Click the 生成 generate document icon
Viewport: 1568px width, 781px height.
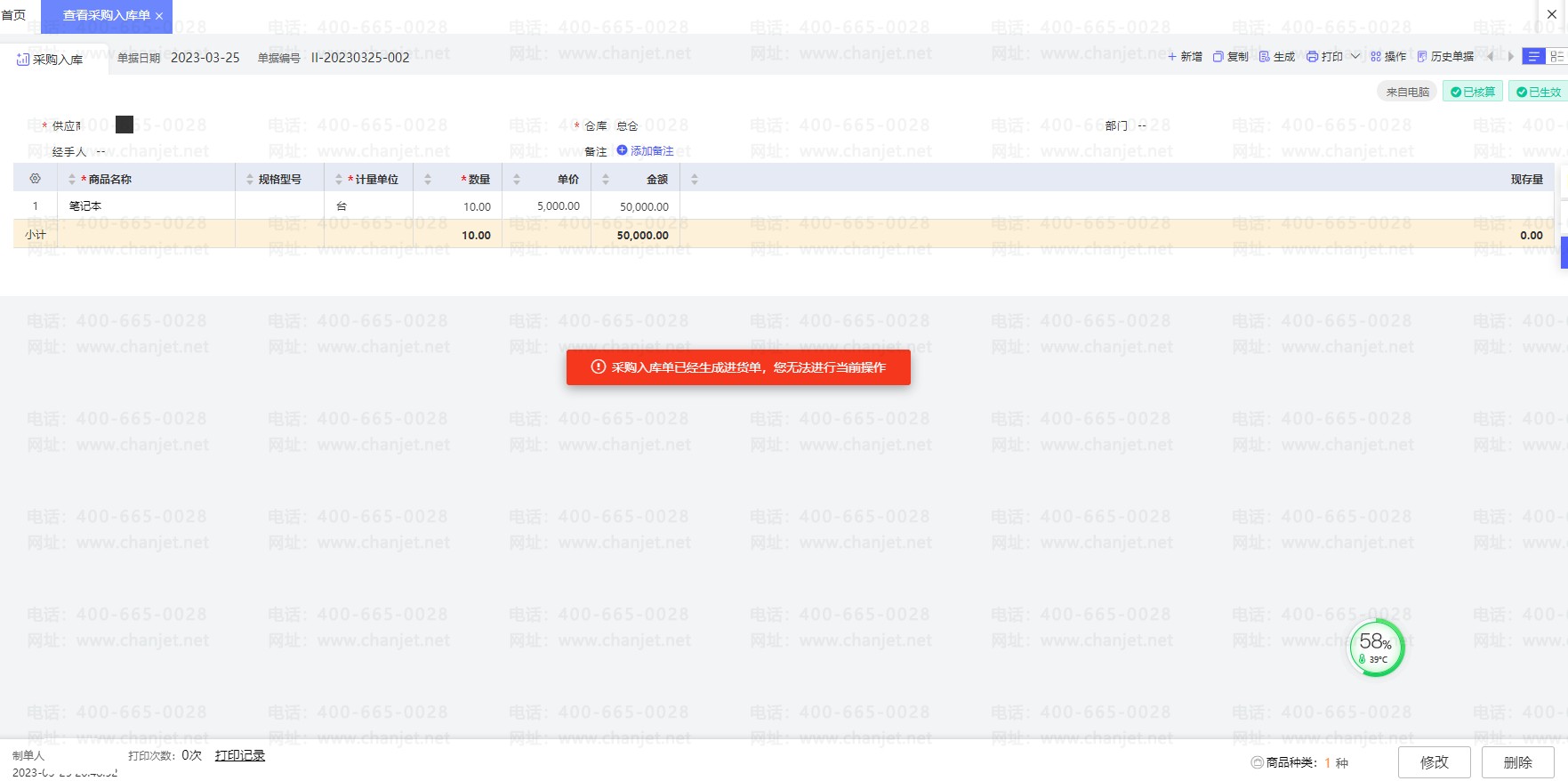pos(1265,57)
